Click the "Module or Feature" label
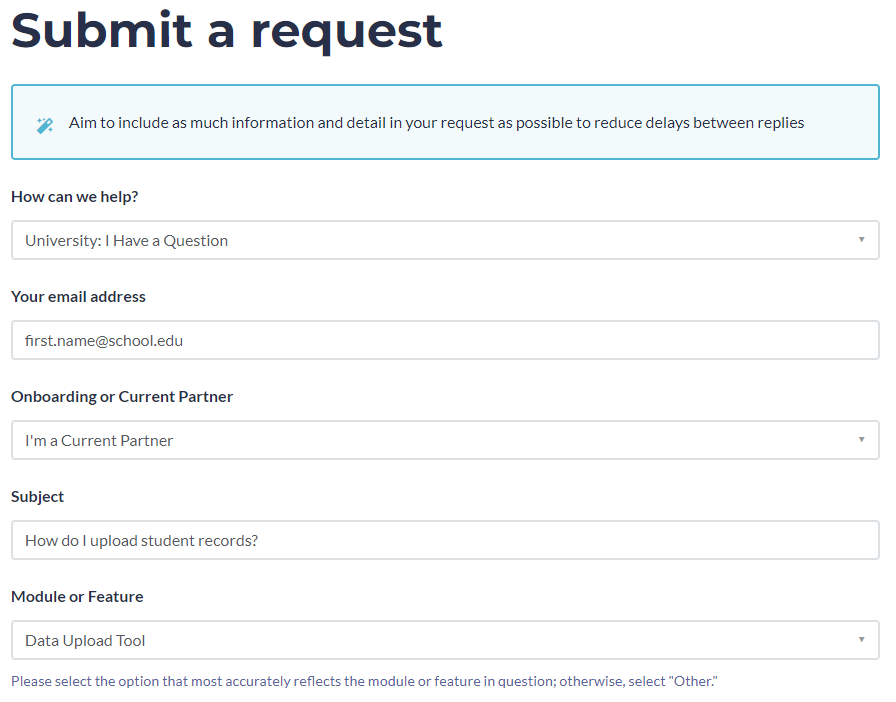The image size is (896, 702). pyautogui.click(x=77, y=596)
